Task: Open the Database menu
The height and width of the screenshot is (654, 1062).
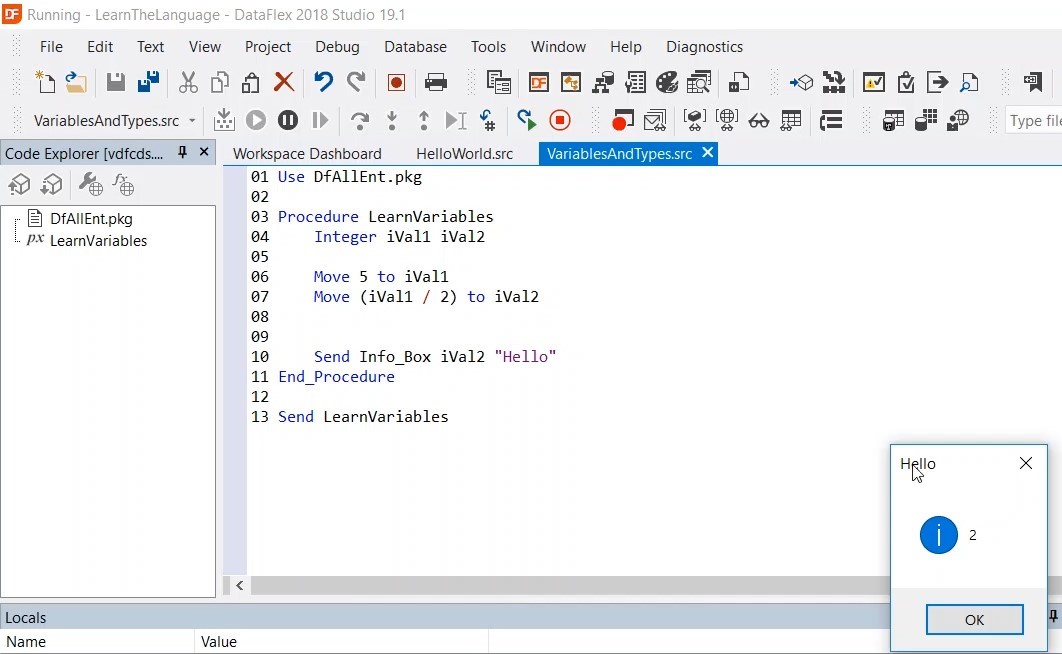Action: tap(415, 47)
